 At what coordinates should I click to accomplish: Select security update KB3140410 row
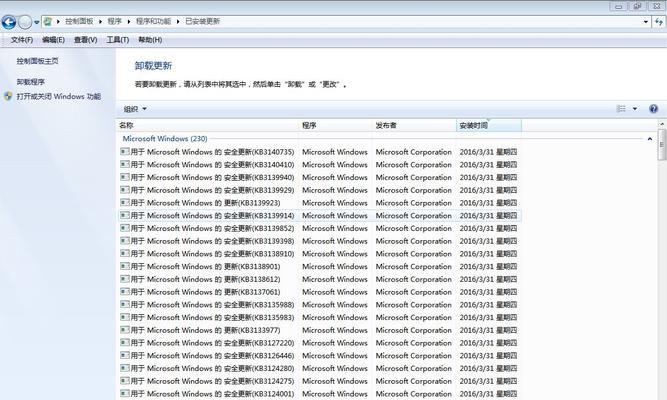click(319, 165)
